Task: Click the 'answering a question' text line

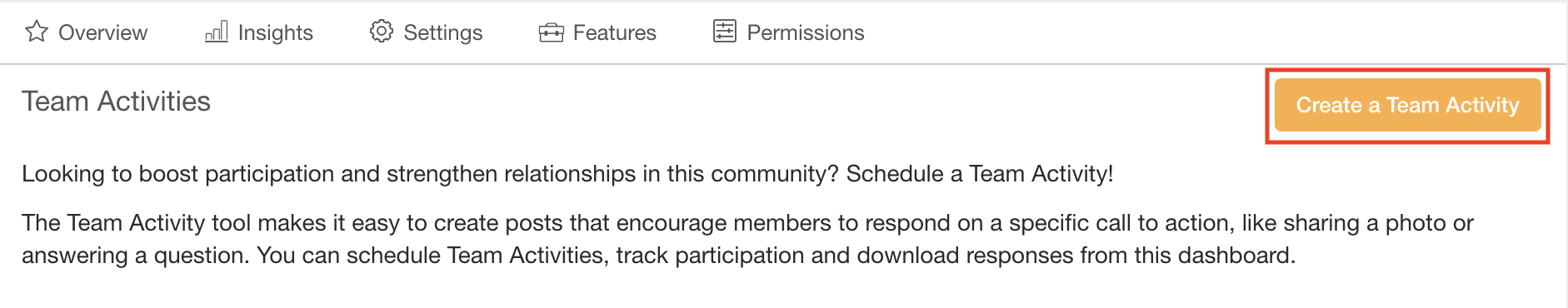Action: tap(658, 256)
